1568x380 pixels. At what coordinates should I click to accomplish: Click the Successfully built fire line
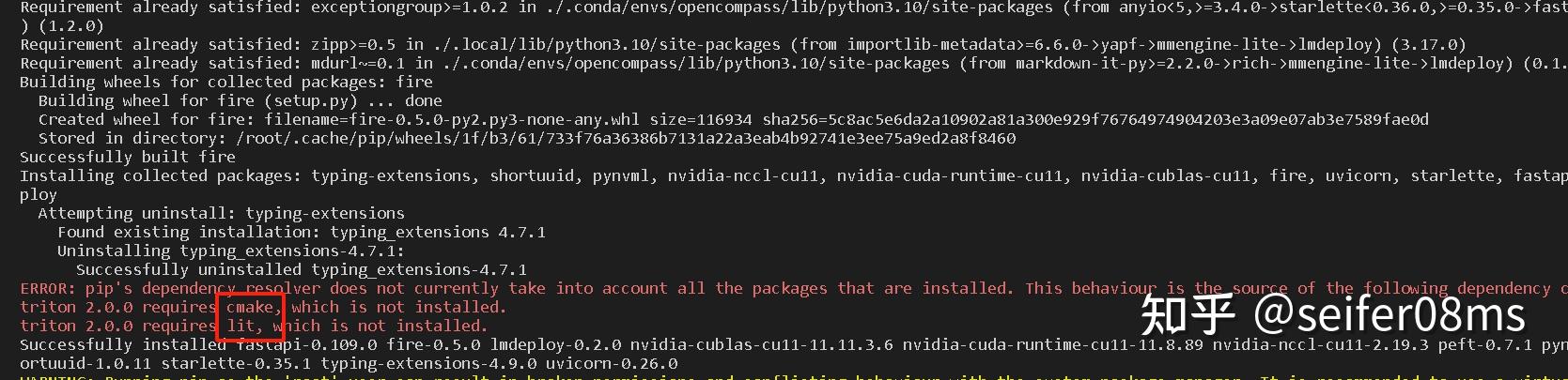coord(128,157)
